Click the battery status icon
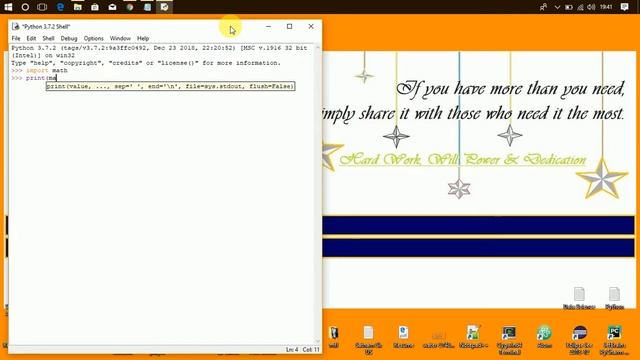This screenshot has height=360, width=640. pos(569,7)
